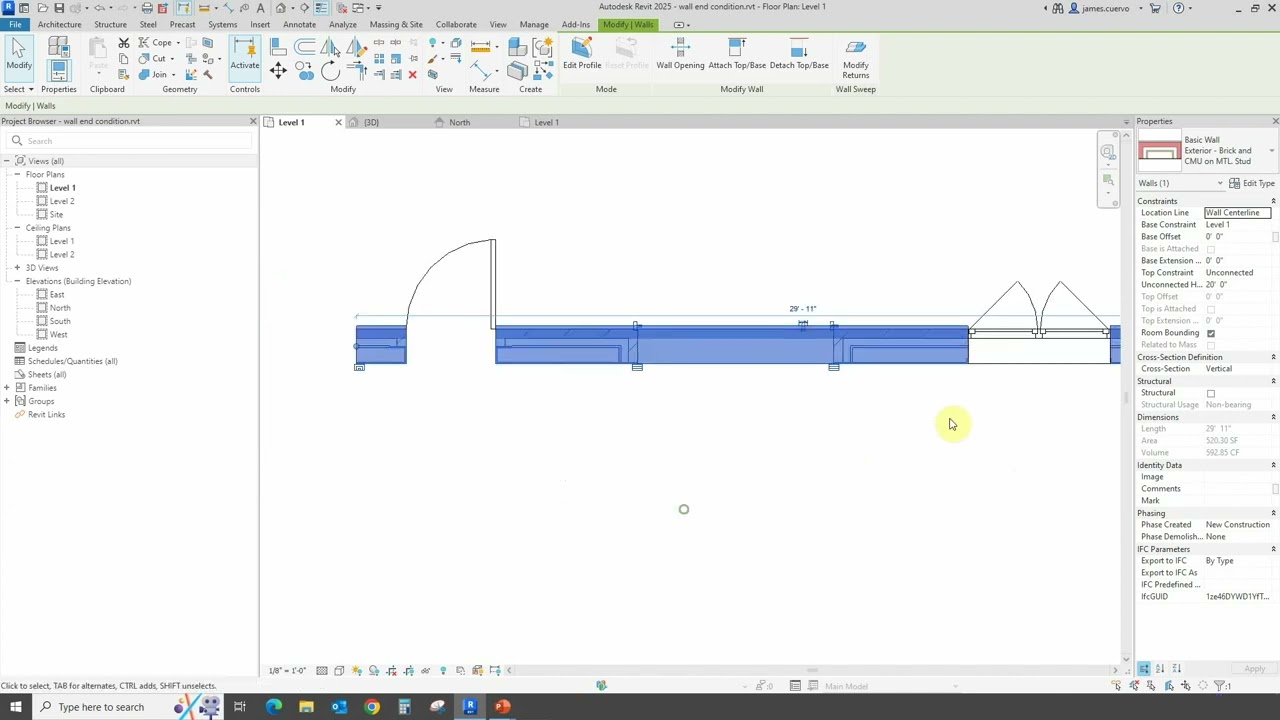Click the Detach Top/Base tool
This screenshot has width=1280, height=720.
tap(799, 54)
